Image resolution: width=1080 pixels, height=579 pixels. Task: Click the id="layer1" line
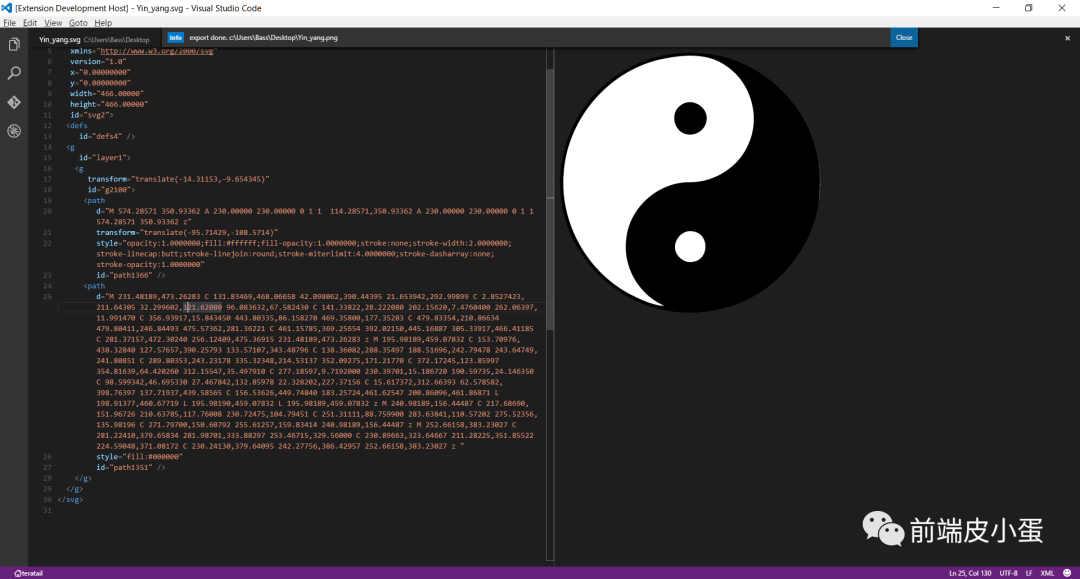pyautogui.click(x=105, y=158)
